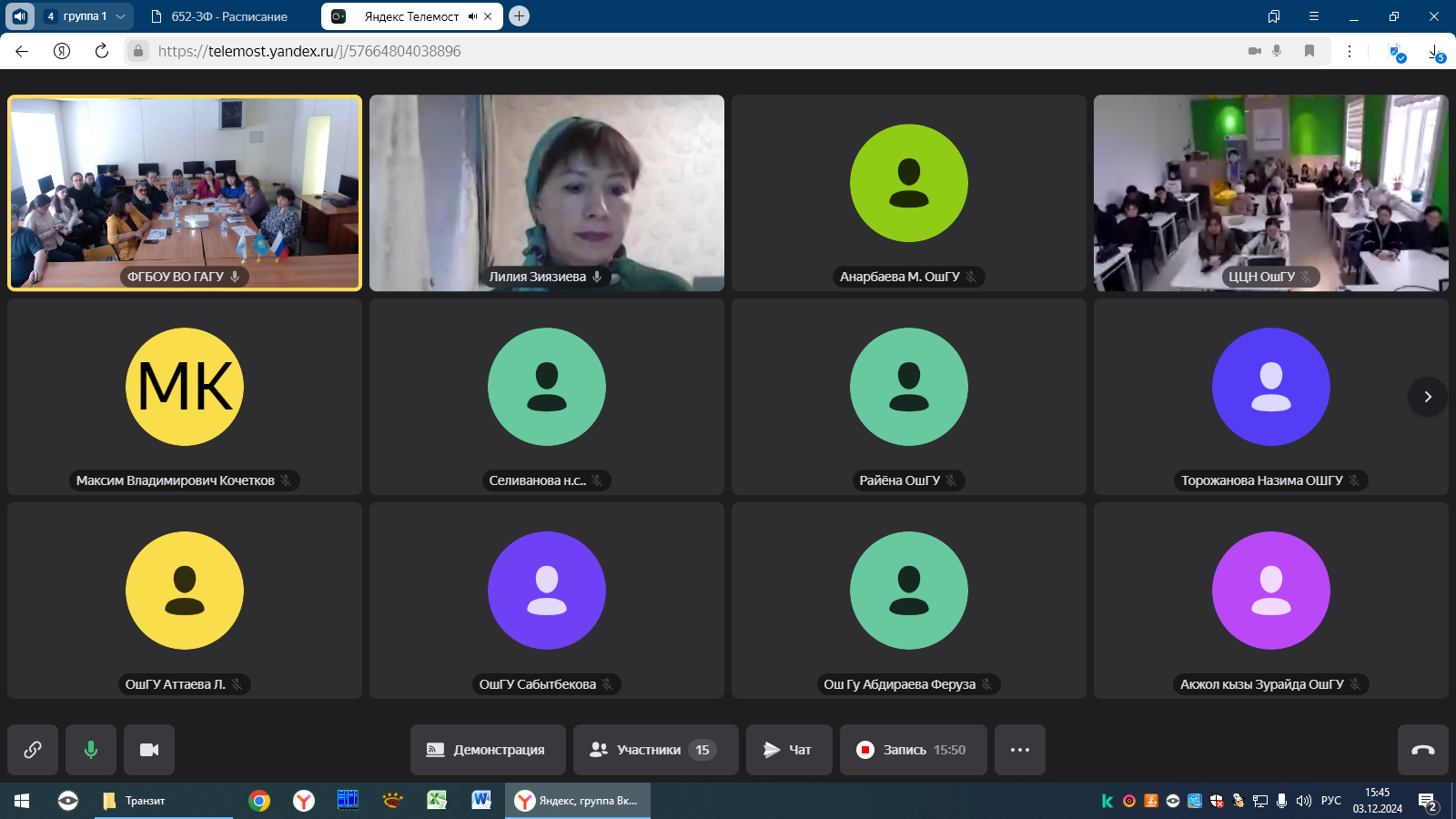Image resolution: width=1456 pixels, height=819 pixels.
Task: Open the Участники list
Action: 655,750
